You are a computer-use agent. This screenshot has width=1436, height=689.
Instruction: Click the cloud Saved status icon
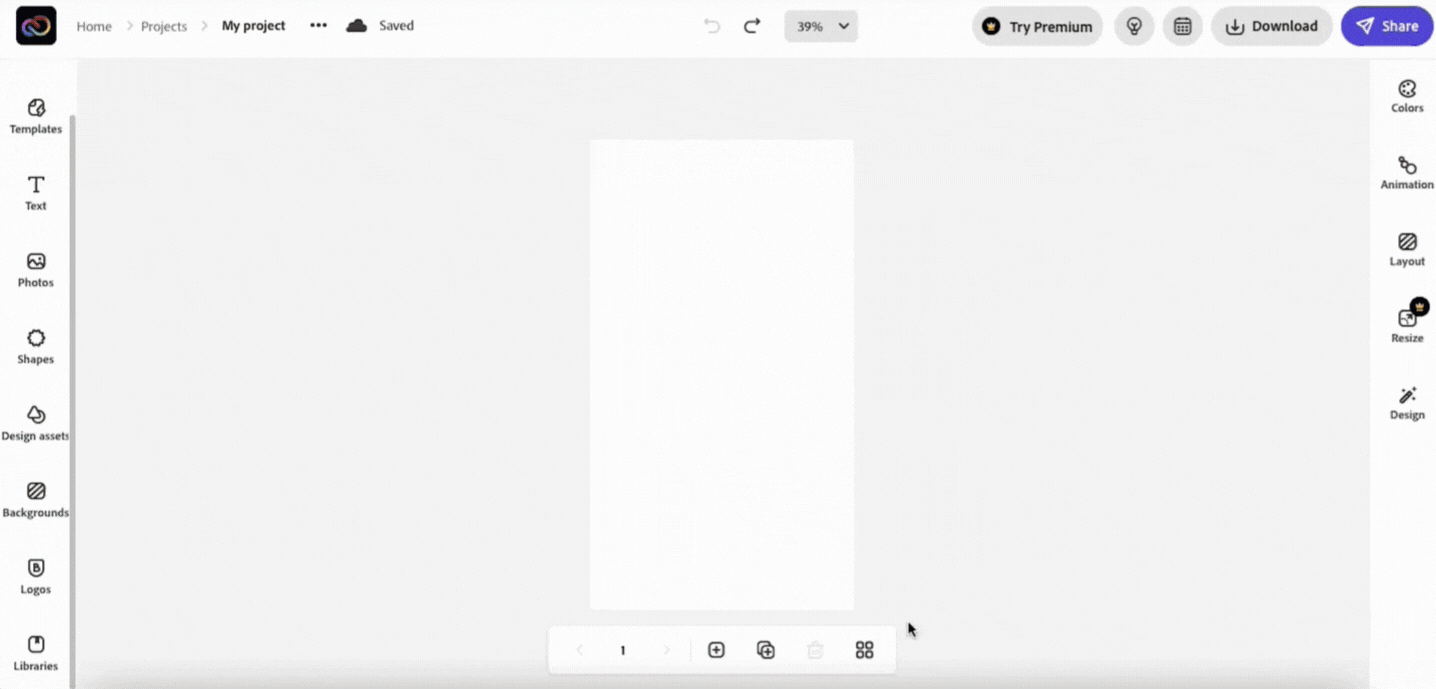[356, 26]
